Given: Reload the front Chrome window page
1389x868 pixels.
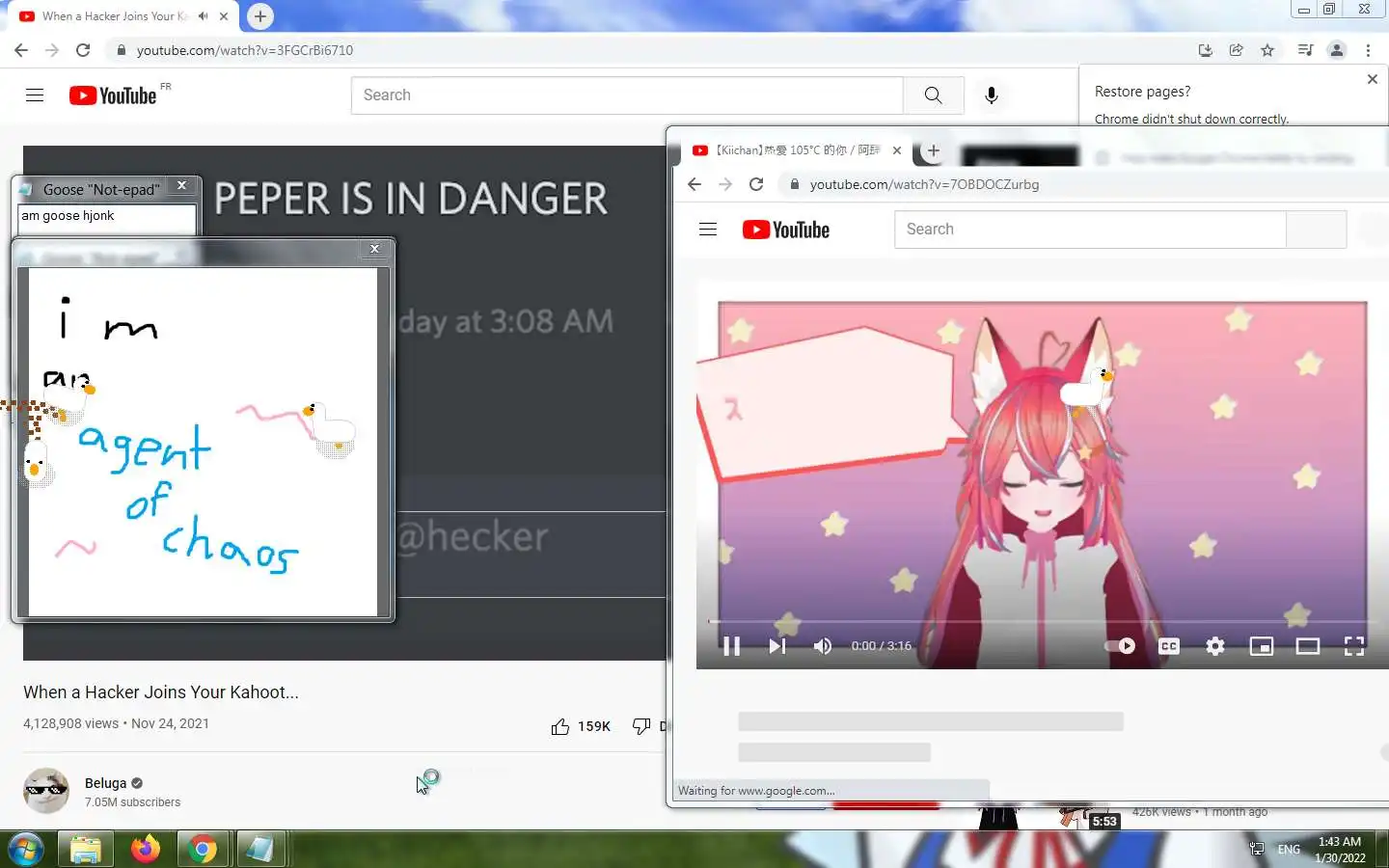Looking at the screenshot, I should 756,184.
